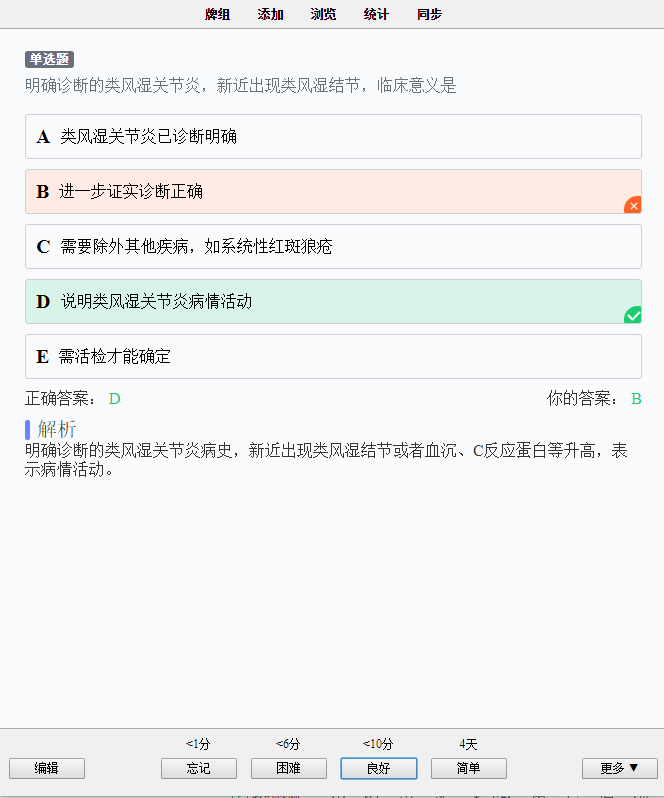Select option B 进一步证实诊断正确
The image size is (664, 798).
click(x=333, y=191)
